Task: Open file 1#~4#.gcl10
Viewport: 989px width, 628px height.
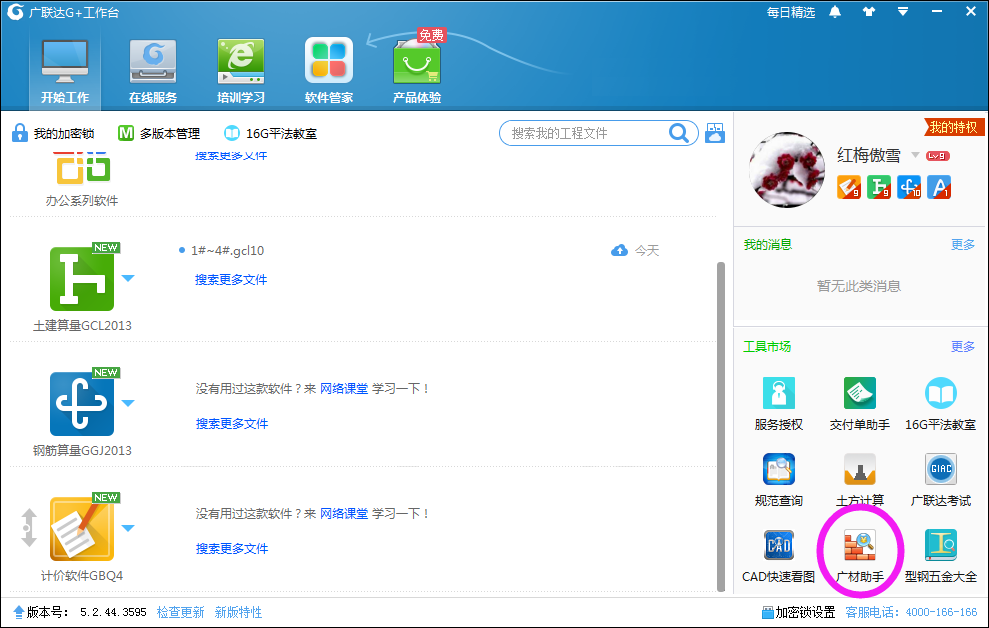Action: [227, 250]
